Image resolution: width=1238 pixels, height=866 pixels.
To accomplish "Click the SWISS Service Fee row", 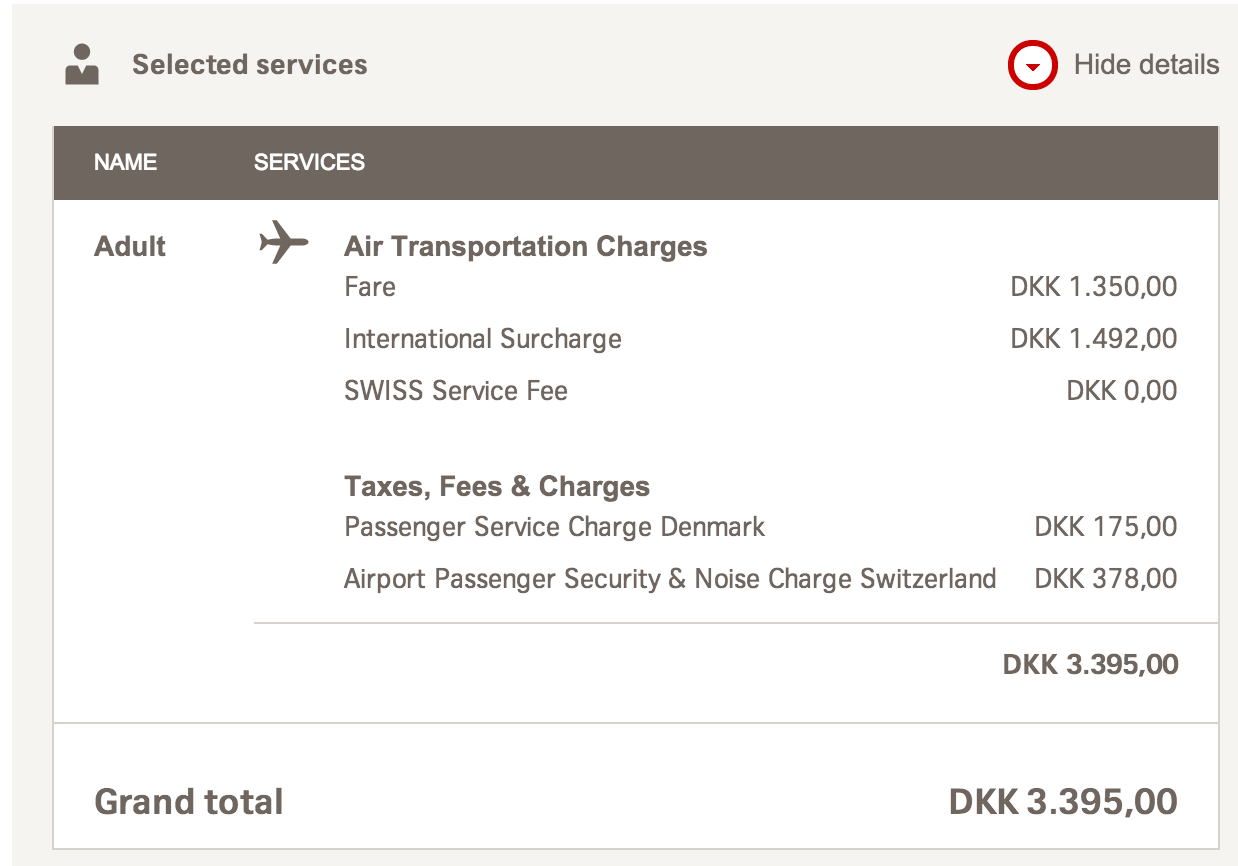I will (x=455, y=391).
